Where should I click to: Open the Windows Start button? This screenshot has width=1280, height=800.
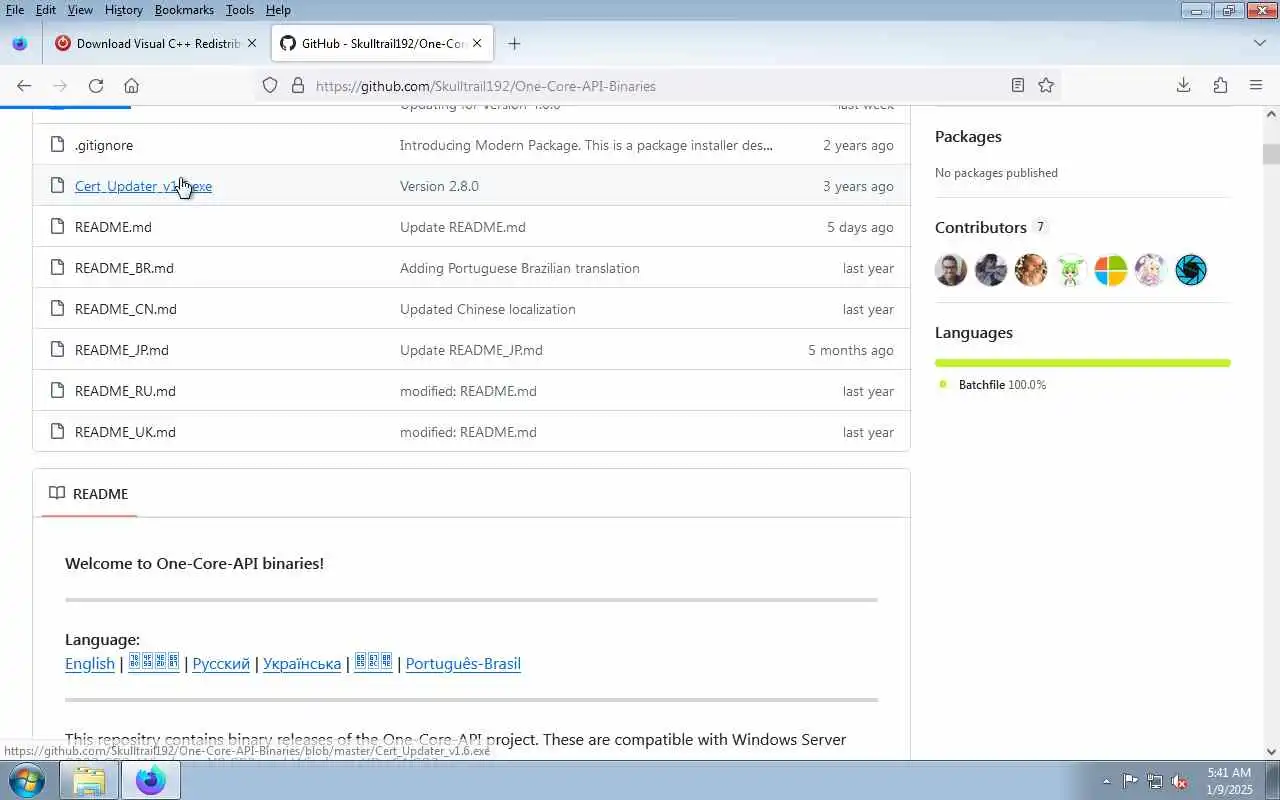point(26,780)
